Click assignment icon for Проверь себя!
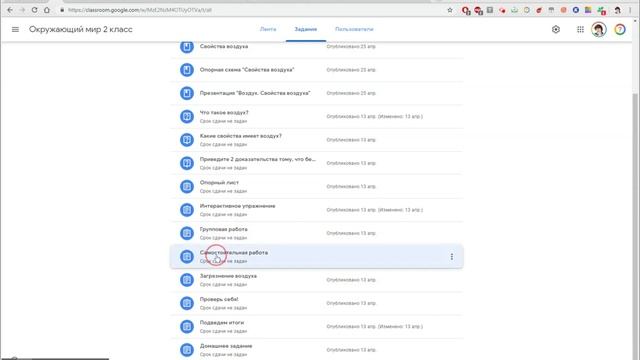 click(187, 303)
